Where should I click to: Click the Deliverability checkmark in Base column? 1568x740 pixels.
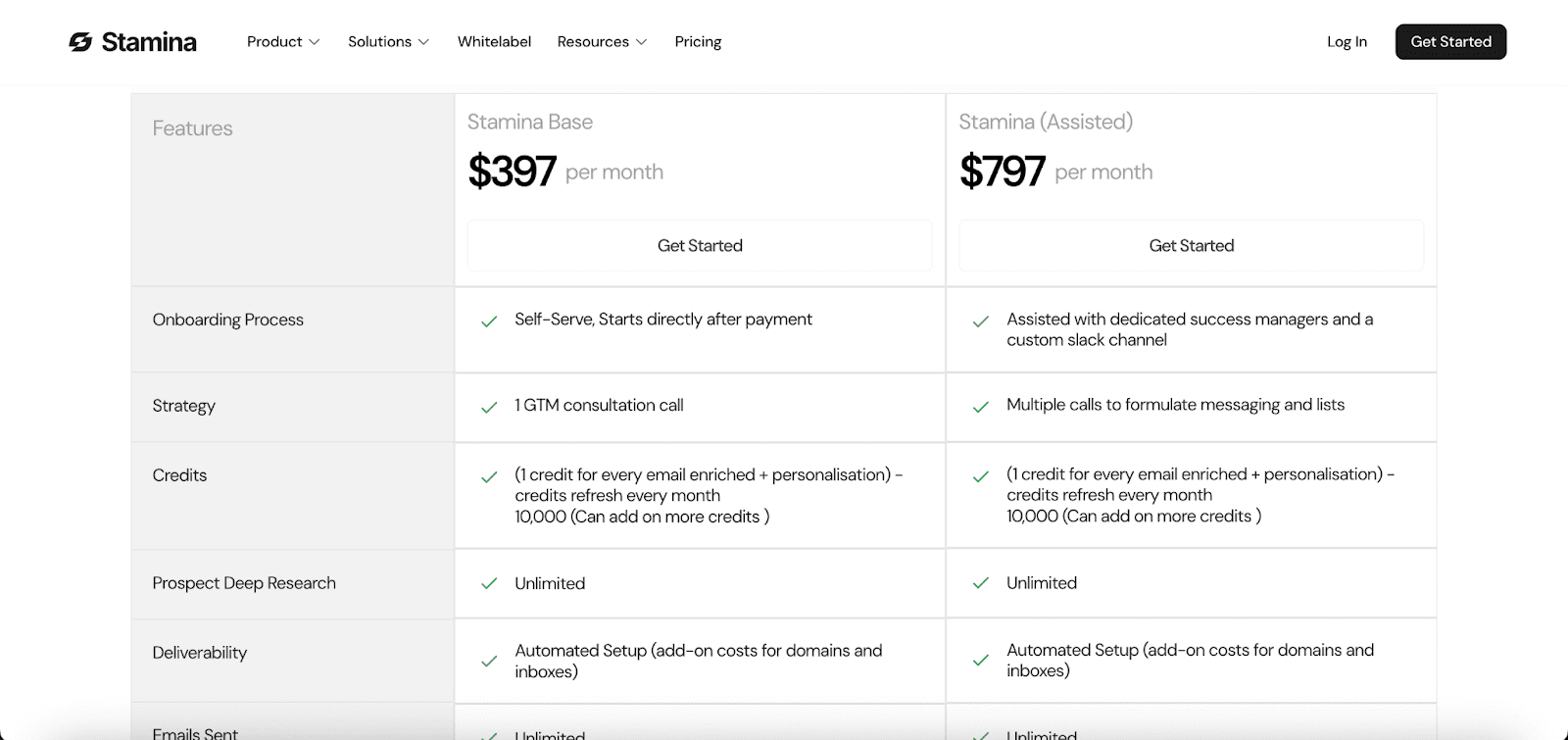point(489,662)
